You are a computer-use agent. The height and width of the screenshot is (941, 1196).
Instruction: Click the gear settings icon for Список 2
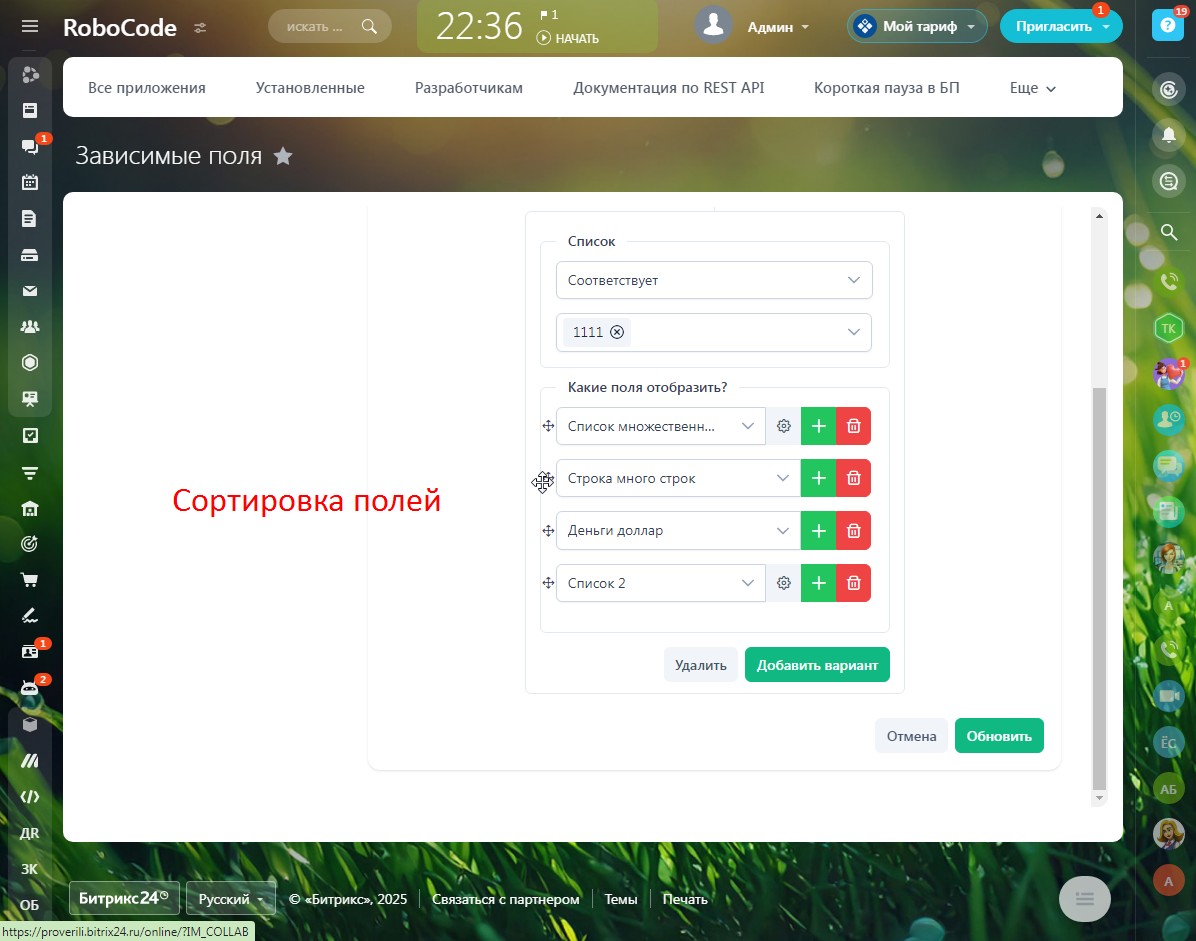point(784,583)
